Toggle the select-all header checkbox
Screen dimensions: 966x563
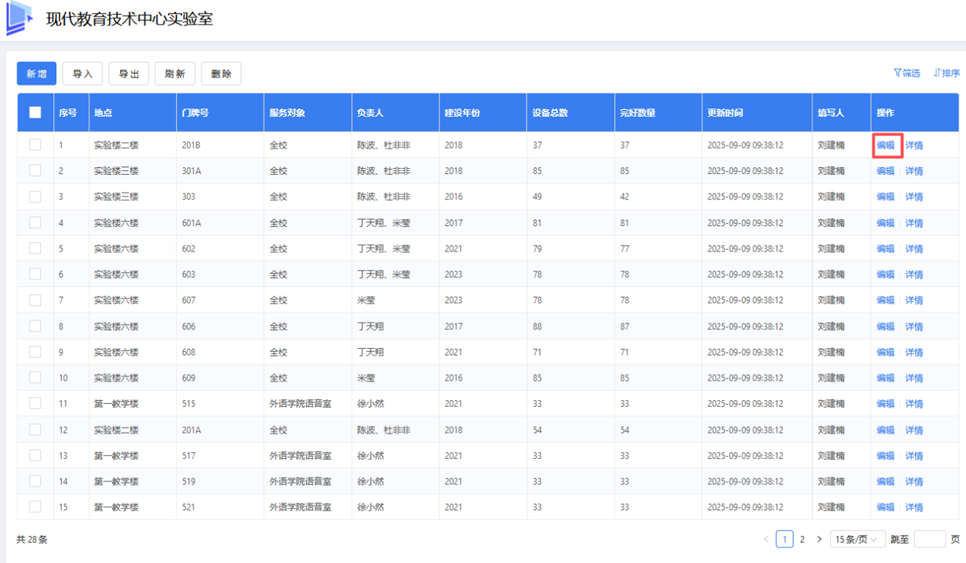tap(35, 112)
